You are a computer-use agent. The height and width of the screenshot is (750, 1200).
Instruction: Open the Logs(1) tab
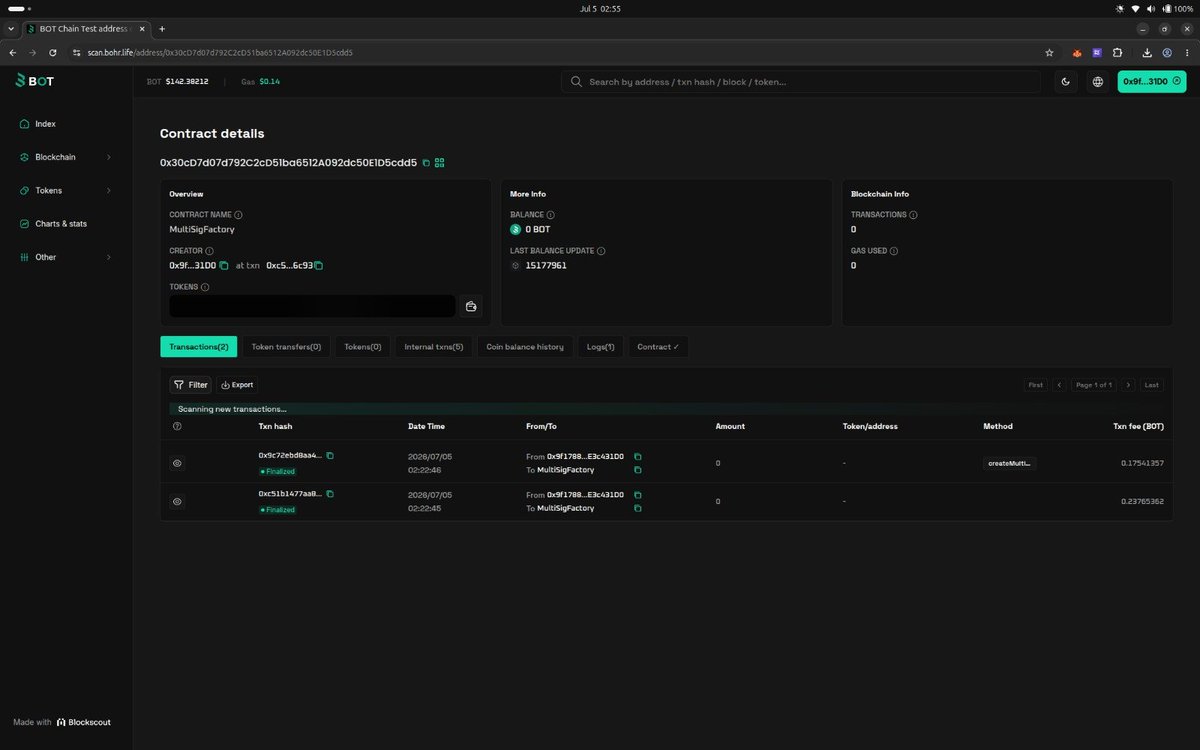(601, 347)
